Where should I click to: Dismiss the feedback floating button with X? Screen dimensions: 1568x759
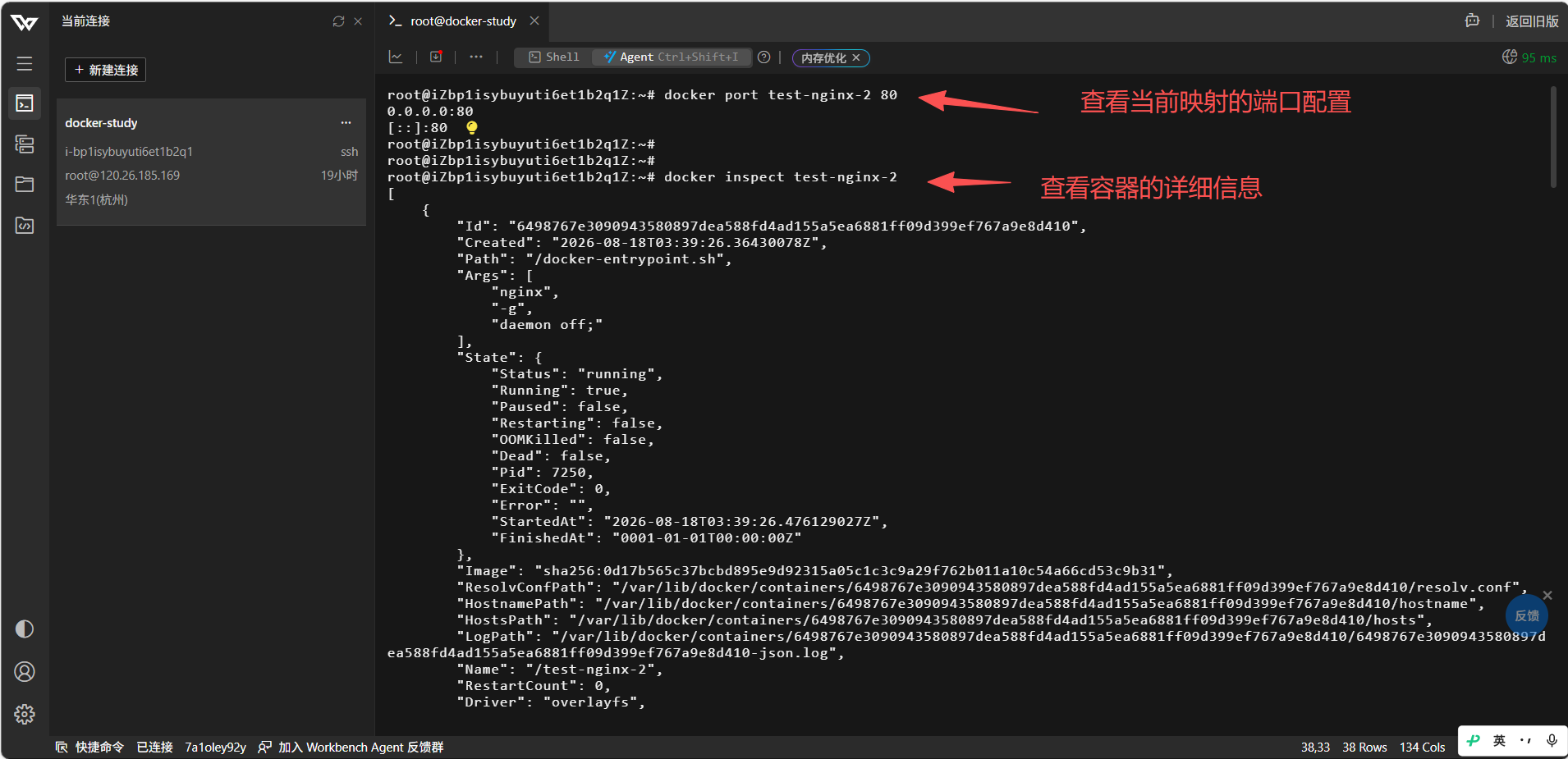point(1547,595)
